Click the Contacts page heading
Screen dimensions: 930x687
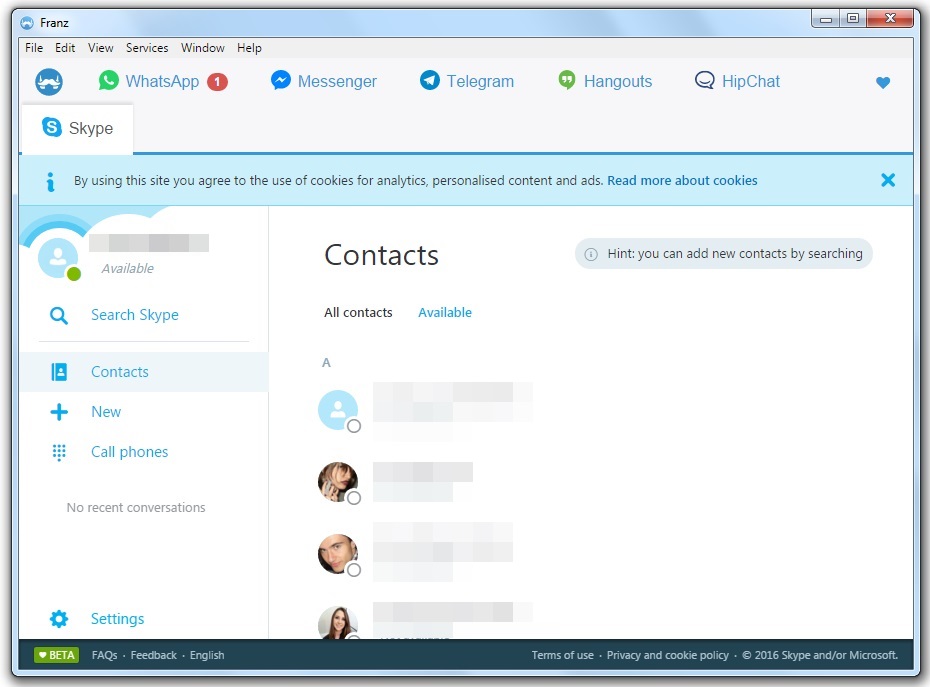(381, 255)
